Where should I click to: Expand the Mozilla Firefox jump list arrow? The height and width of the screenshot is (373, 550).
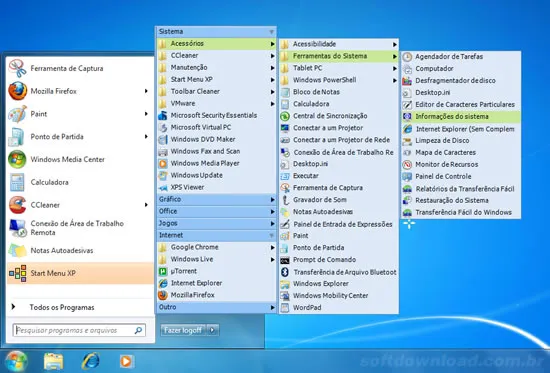[x=146, y=91]
